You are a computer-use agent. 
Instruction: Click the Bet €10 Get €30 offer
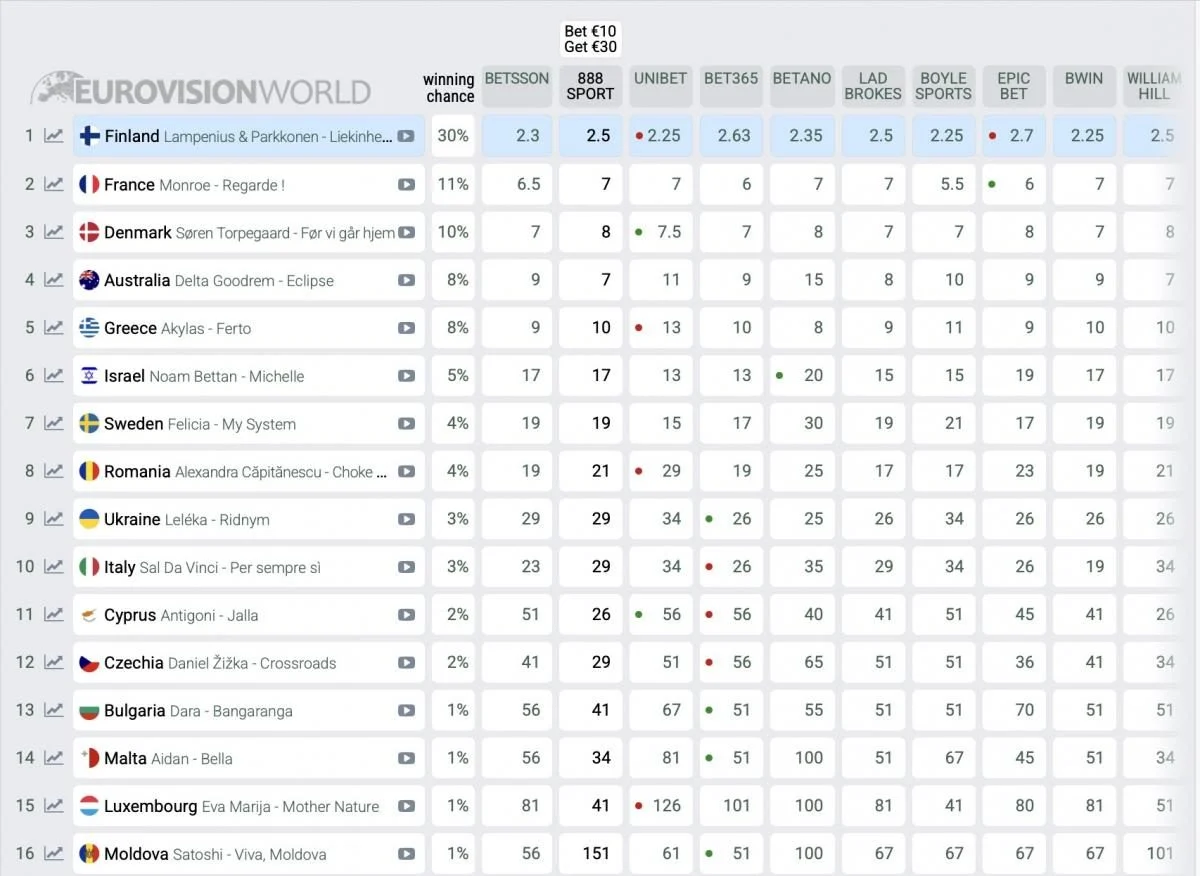[x=590, y=39]
